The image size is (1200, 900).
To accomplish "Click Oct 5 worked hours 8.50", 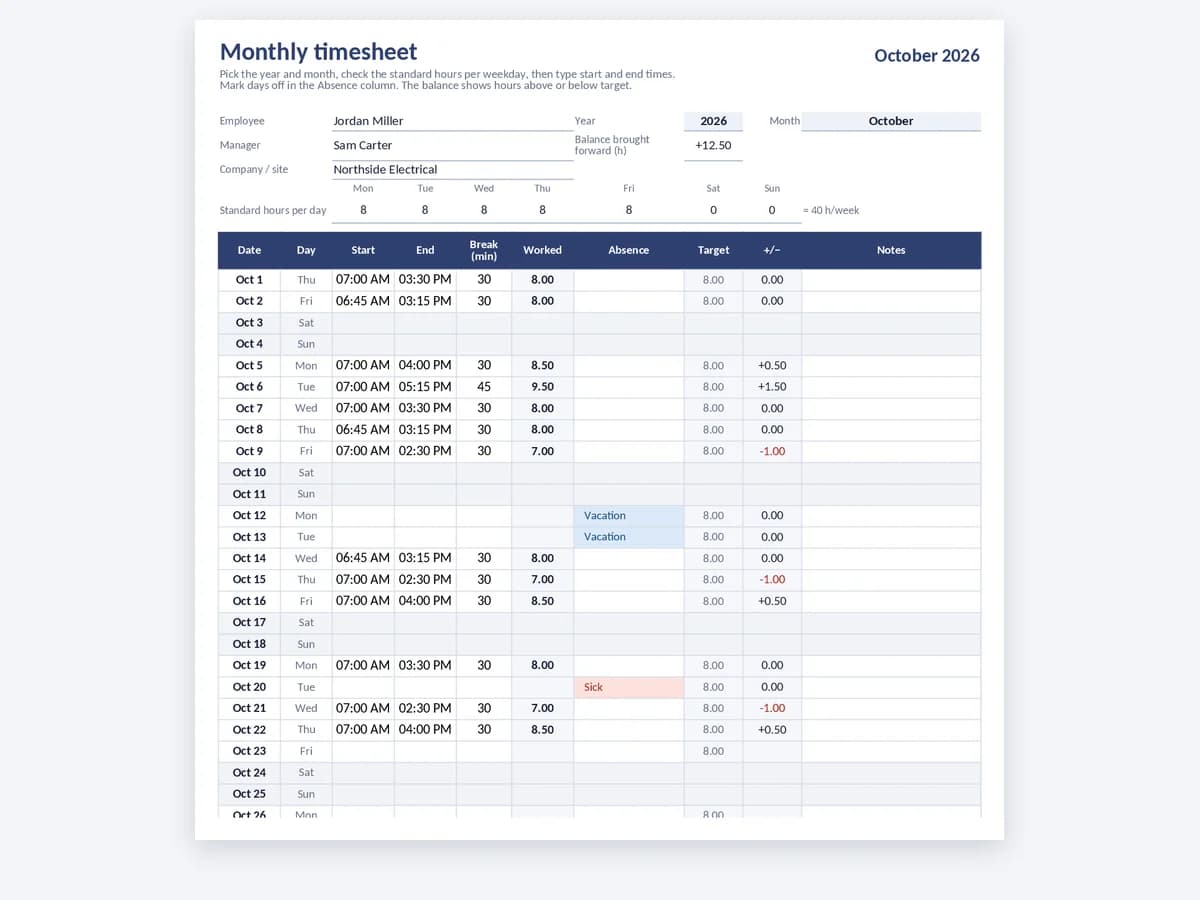I will tap(542, 365).
